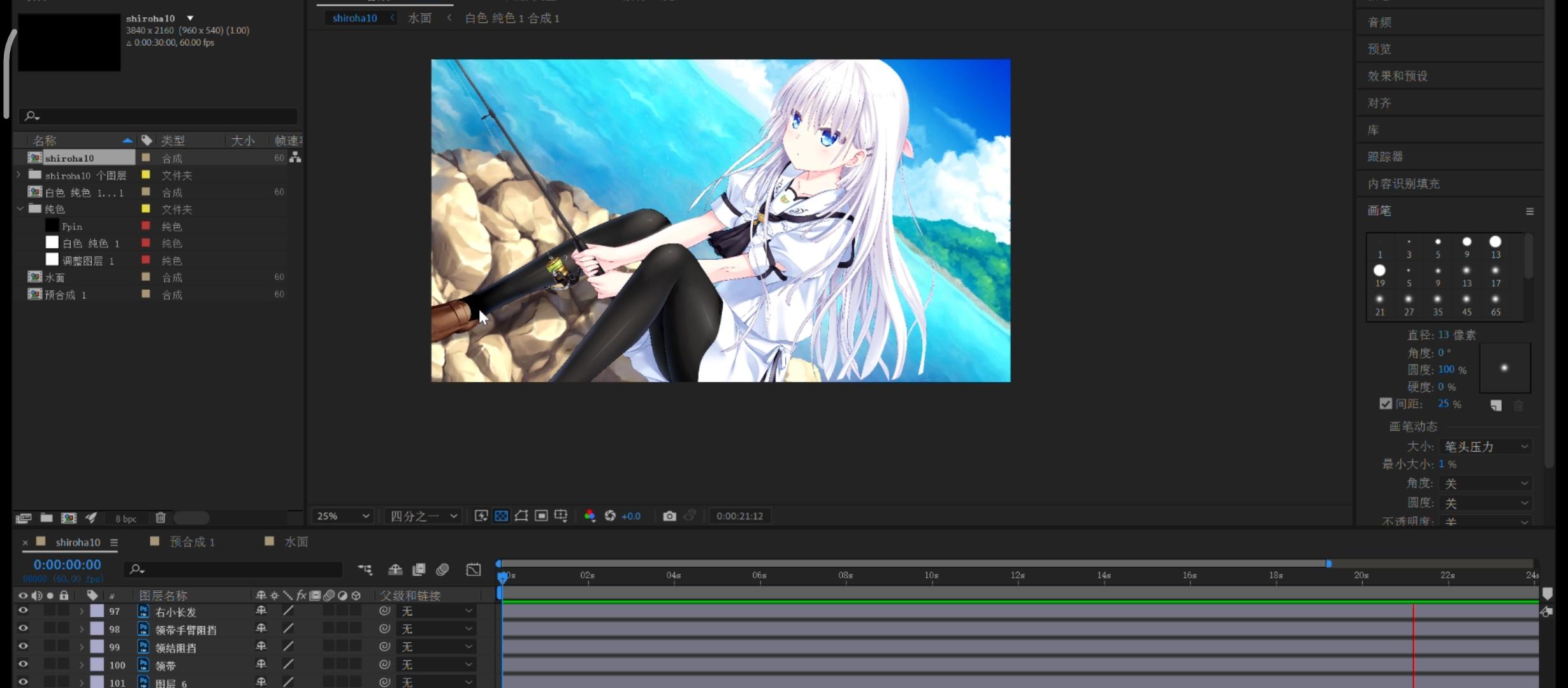Create a new folder in project panel
Viewport: 1568px width, 688px height.
coord(47,518)
